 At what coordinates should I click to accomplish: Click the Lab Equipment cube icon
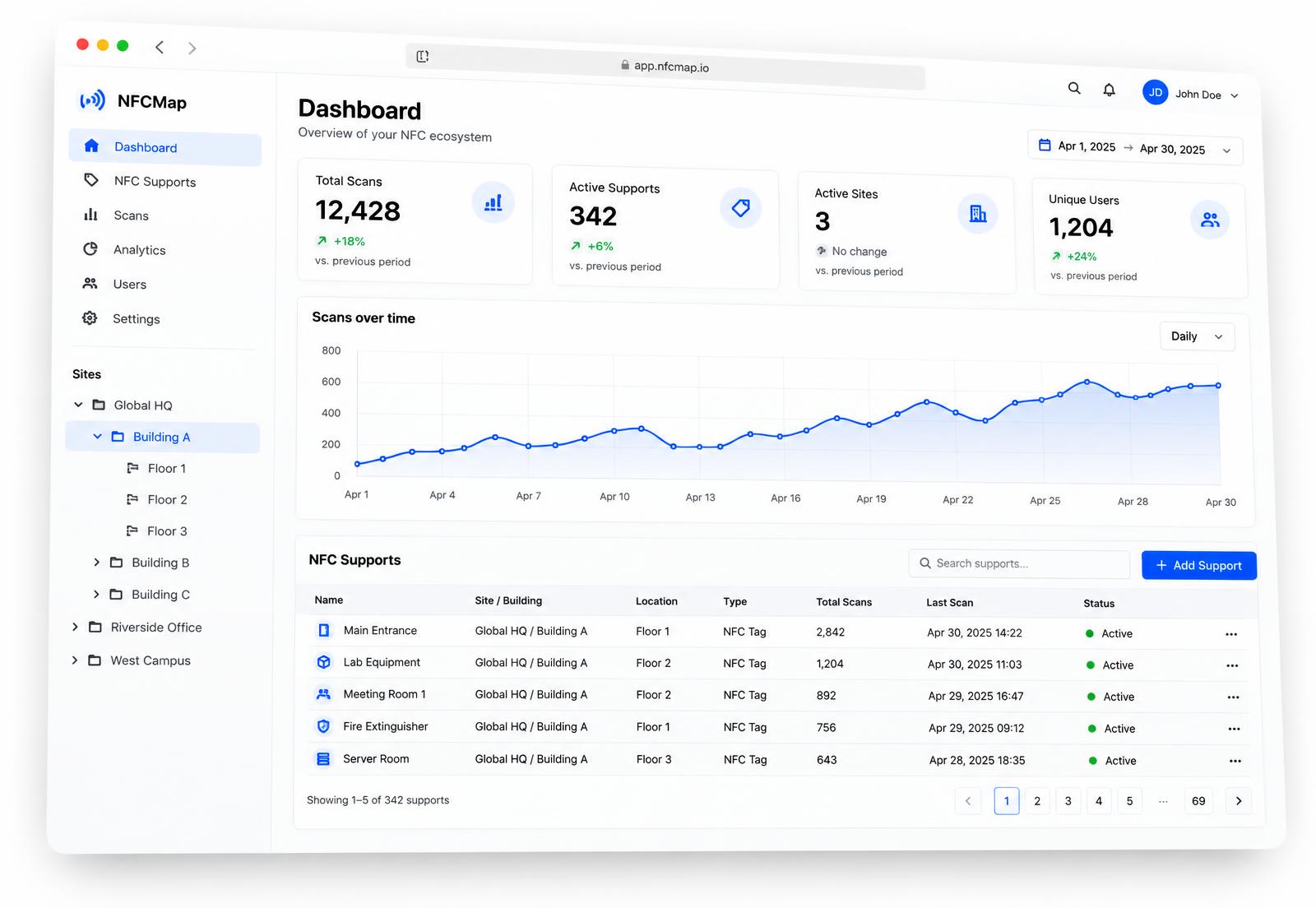click(x=324, y=662)
